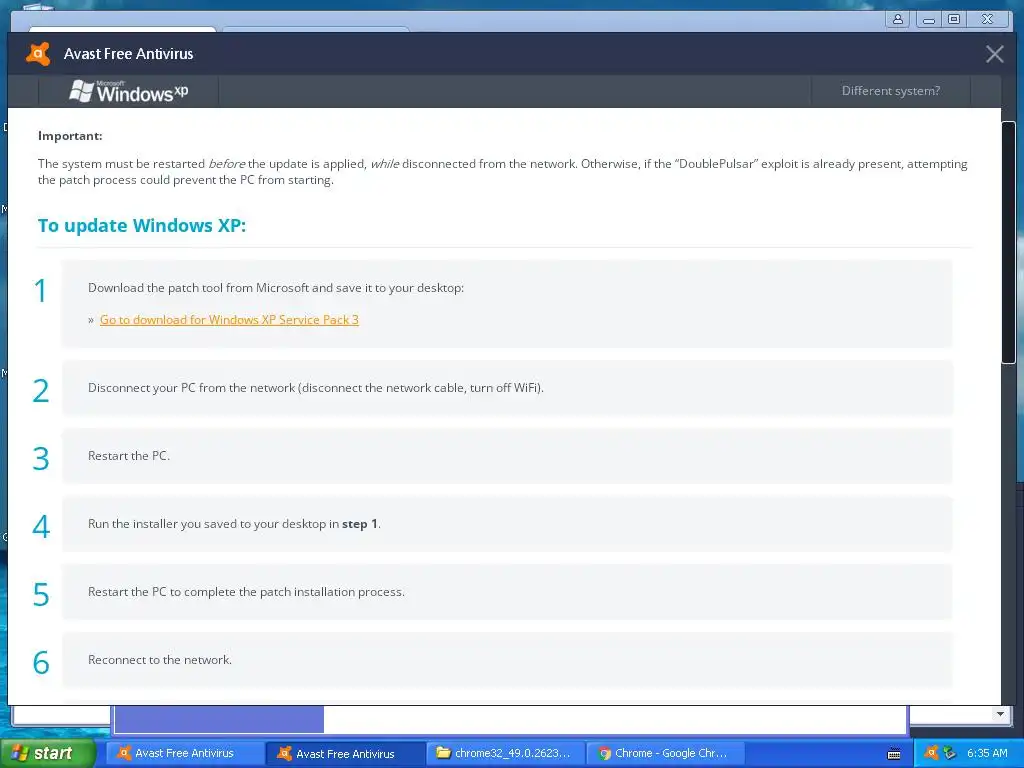Click the step 2 "Disconnect your PC" text
The image size is (1024, 768).
[316, 388]
